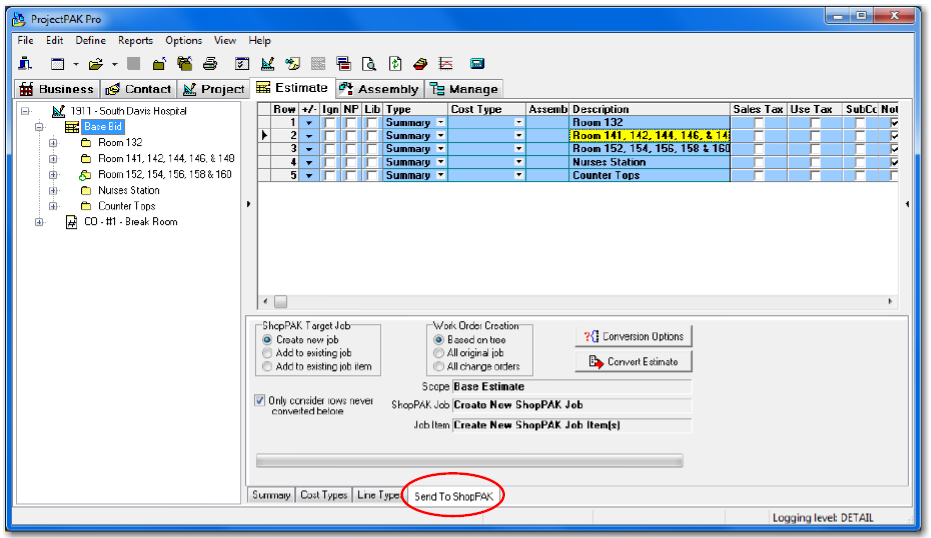
Task: Click the grid's horizontal scrollbar thumb
Action: pos(281,301)
